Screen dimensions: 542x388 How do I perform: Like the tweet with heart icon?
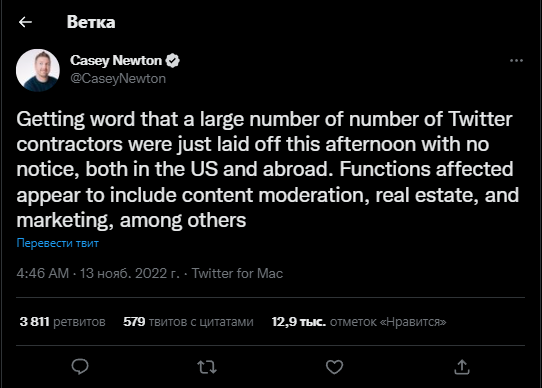[x=334, y=367]
